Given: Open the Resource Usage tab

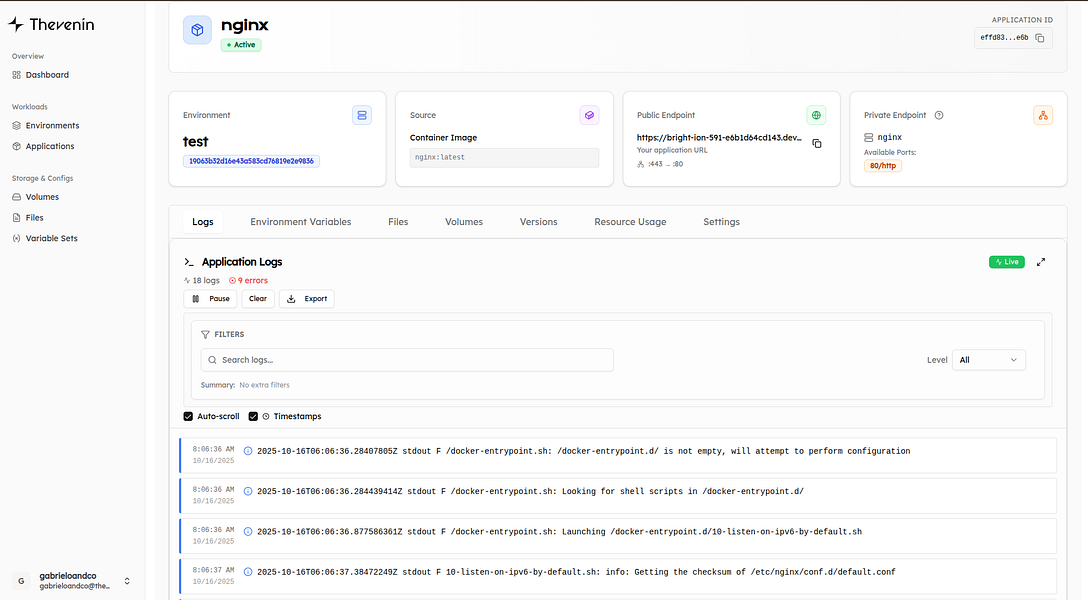Looking at the screenshot, I should point(630,222).
